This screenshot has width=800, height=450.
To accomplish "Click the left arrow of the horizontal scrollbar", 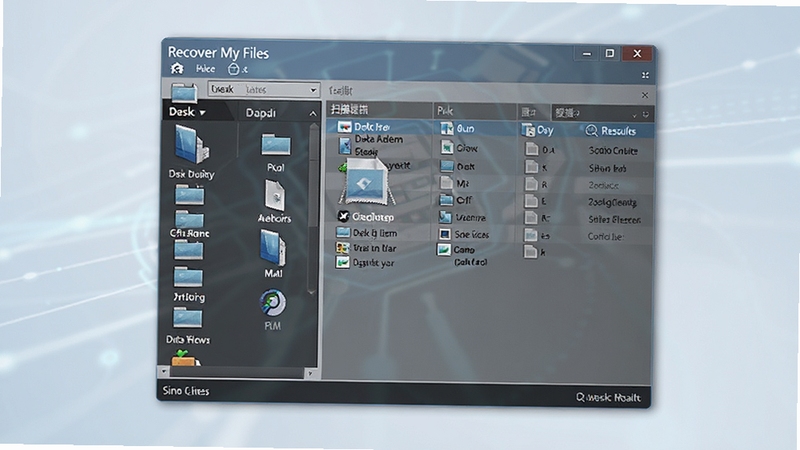I will click(x=163, y=372).
